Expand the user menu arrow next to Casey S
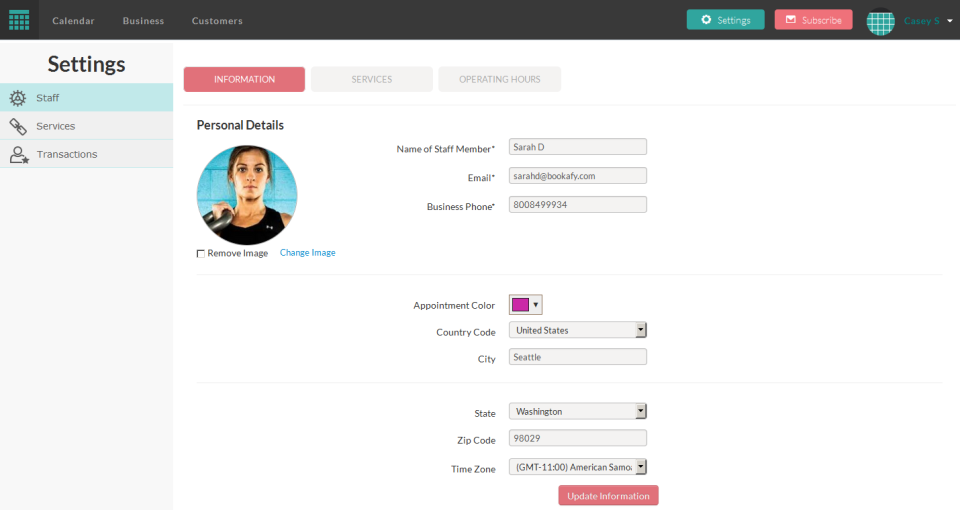 (x=950, y=21)
